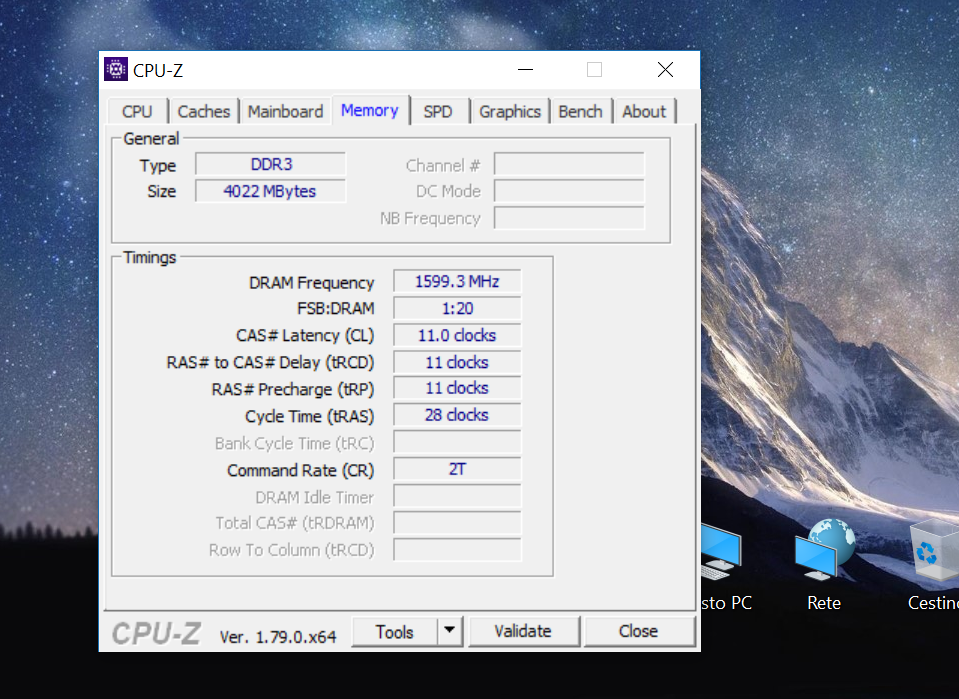This screenshot has height=699, width=959.
Task: Click the RAS# Precharge 11 clocks value
Action: click(x=457, y=388)
